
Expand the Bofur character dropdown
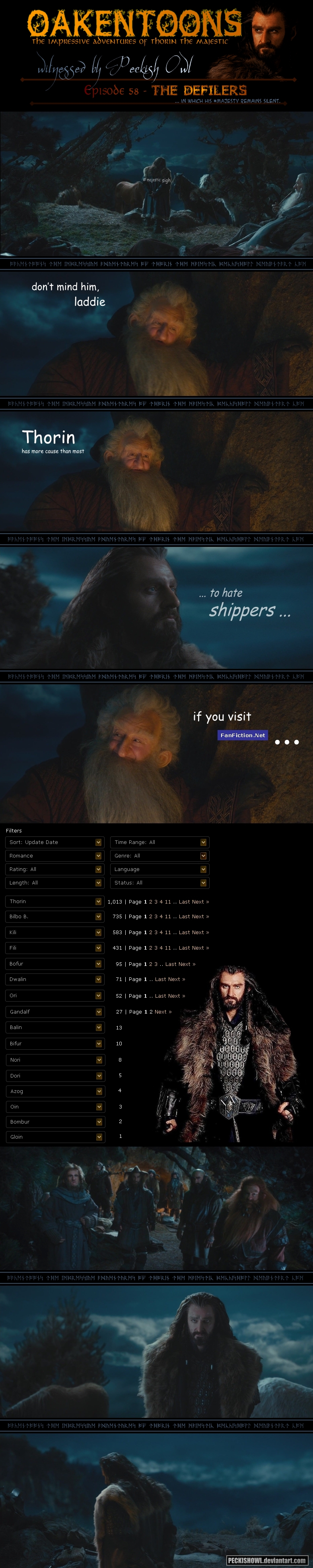pos(54,964)
